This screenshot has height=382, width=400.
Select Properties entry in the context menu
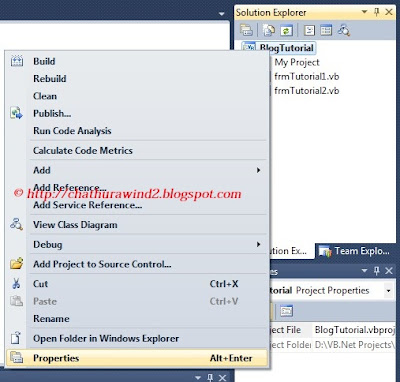click(137, 358)
